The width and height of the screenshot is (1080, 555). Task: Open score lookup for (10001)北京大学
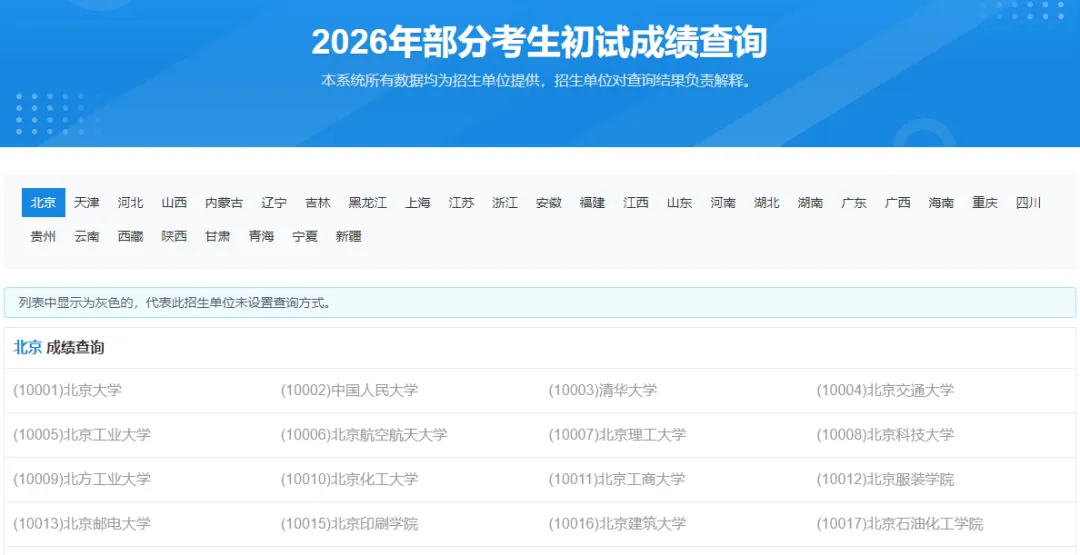68,390
